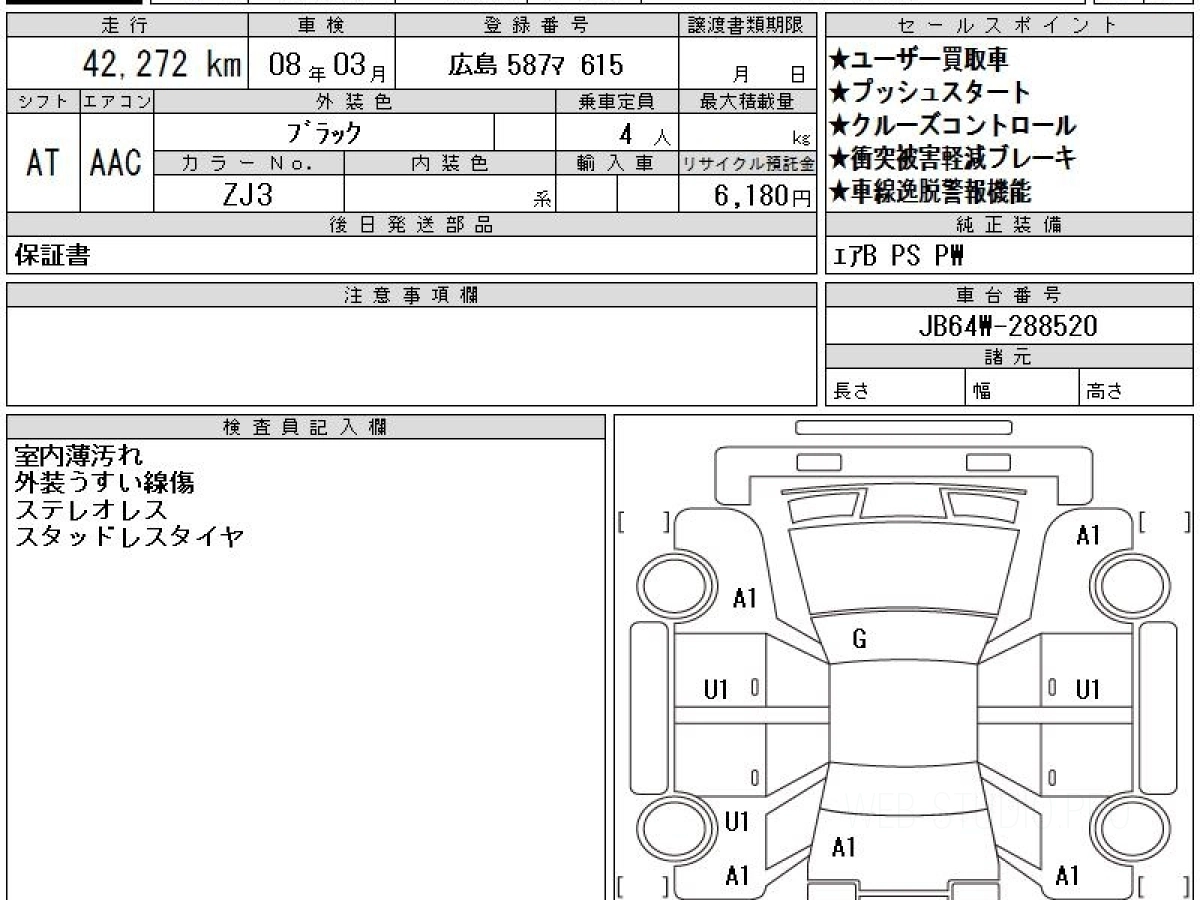Screen dimensions: 1200x900
Task: Click the 諸元 header
Action: coord(1009,357)
